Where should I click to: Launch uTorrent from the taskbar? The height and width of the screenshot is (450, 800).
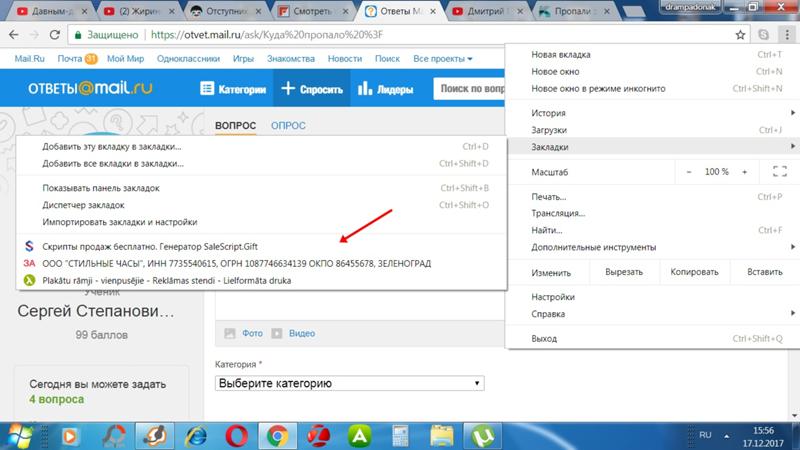pos(483,434)
